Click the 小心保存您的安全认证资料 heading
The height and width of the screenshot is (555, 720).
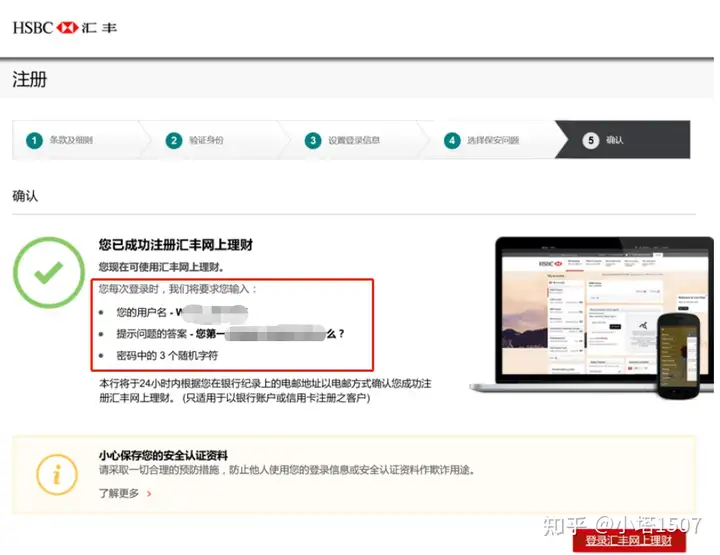tap(163, 455)
